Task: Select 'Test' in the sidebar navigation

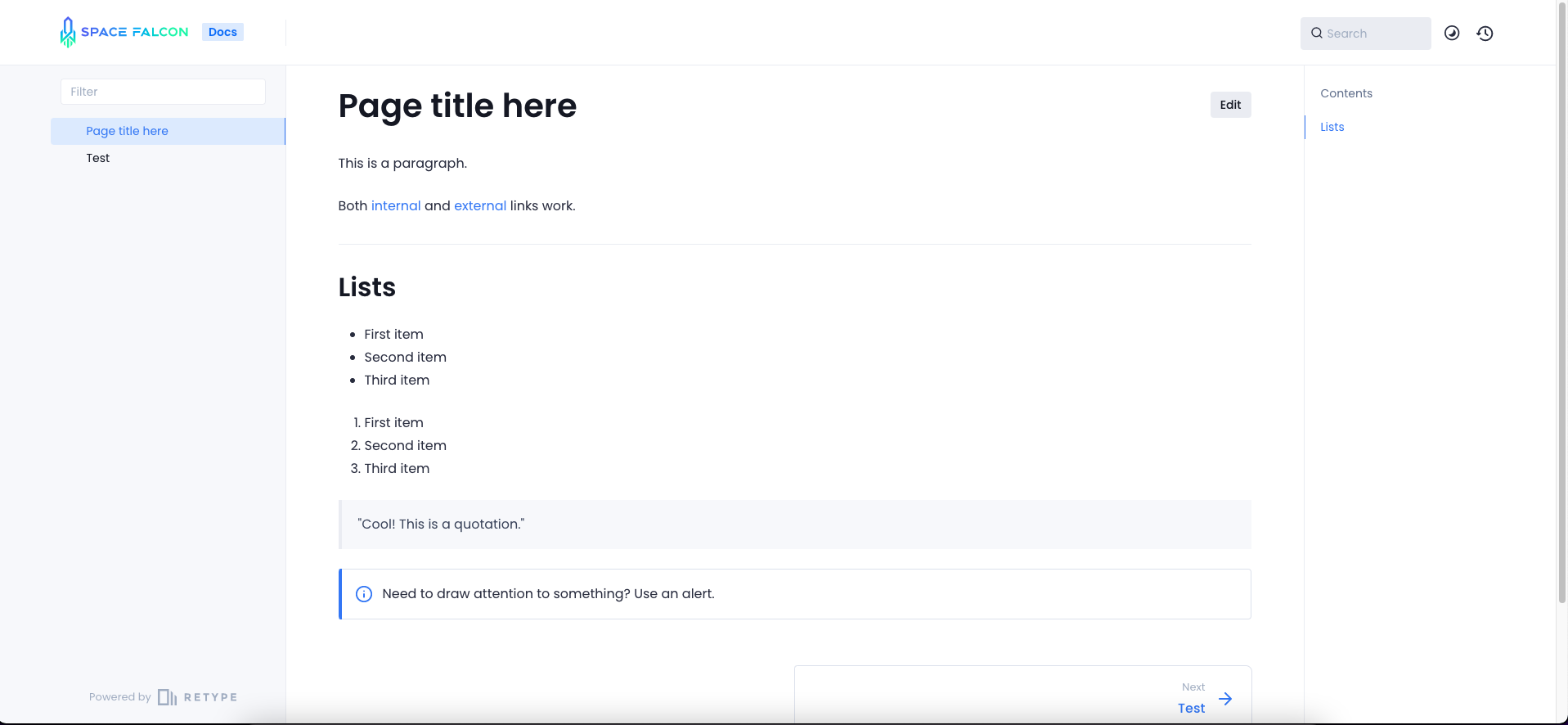Action: point(97,157)
